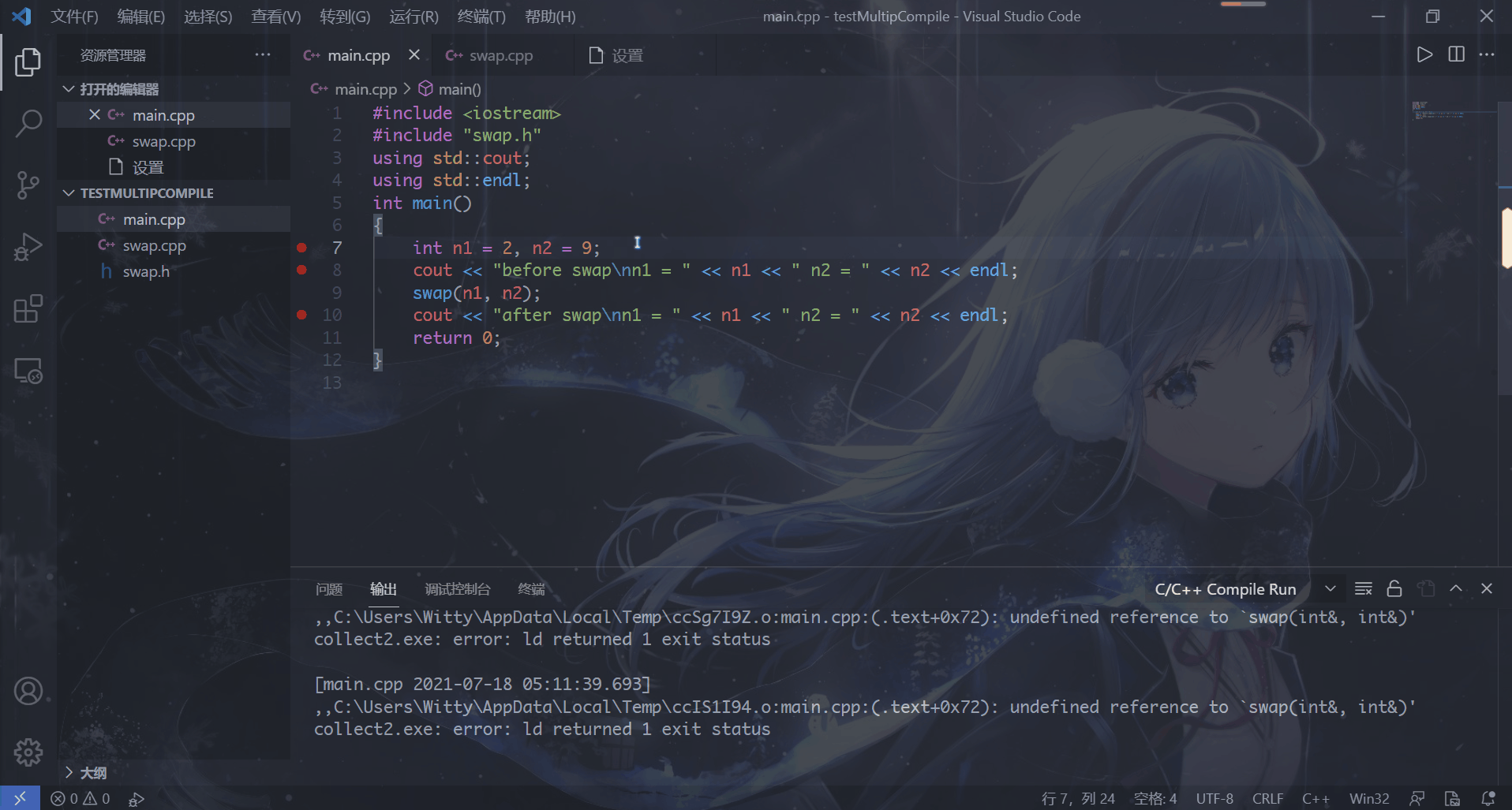
Task: Open the Help menu
Action: 550,17
